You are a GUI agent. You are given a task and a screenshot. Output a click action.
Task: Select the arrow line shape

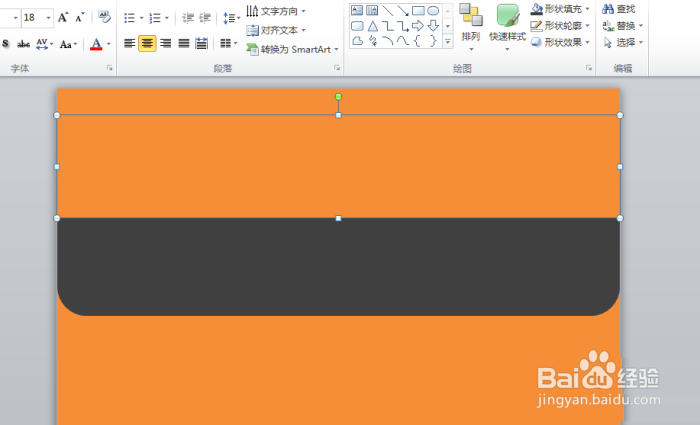point(403,11)
